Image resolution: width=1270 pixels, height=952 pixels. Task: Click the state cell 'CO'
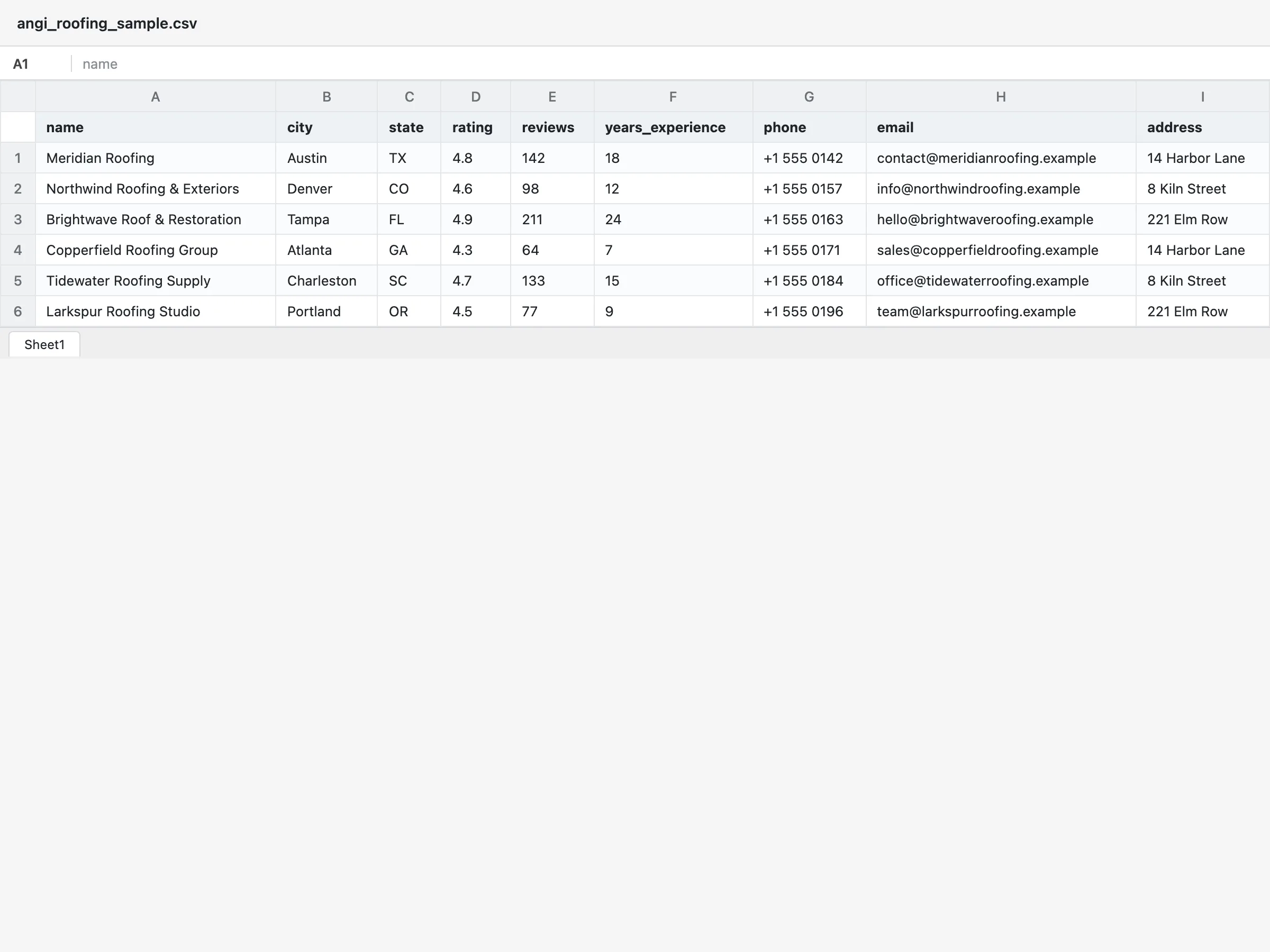click(x=409, y=189)
